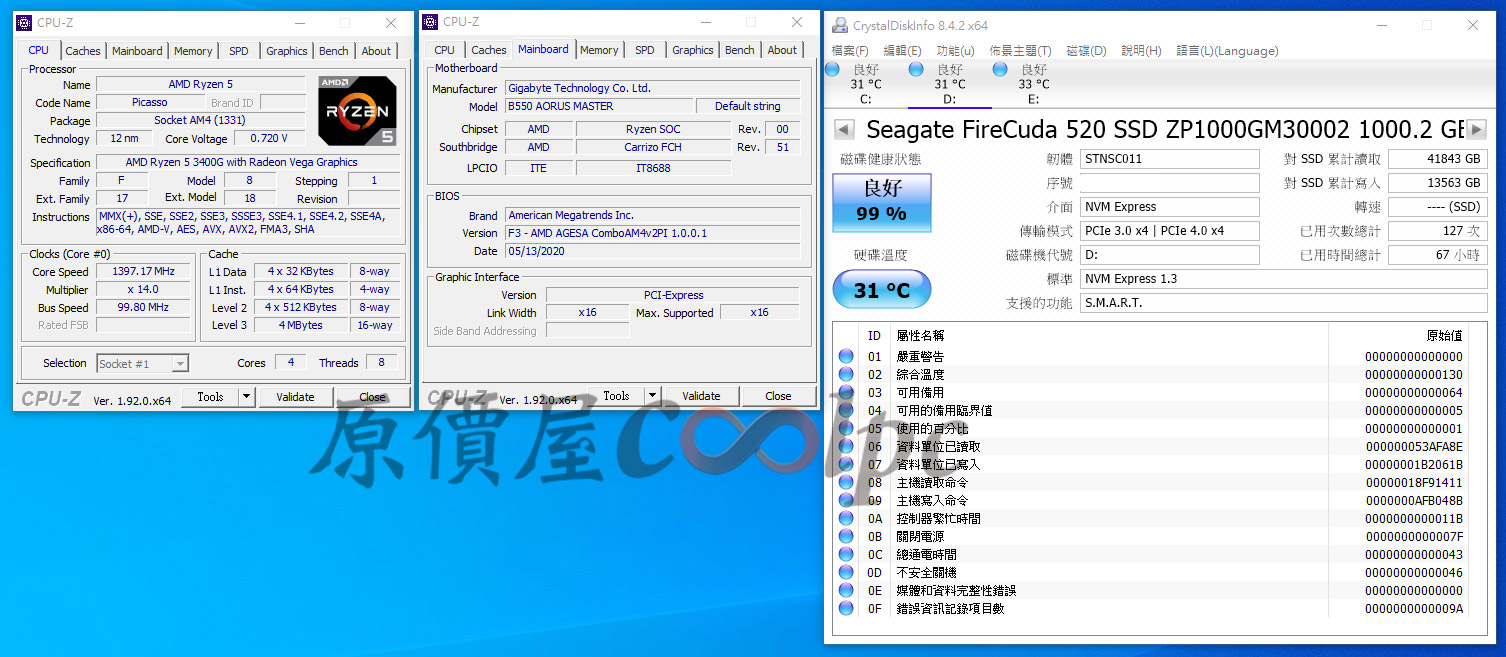Switch to Graphics tab in Mainboard window

tap(693, 50)
